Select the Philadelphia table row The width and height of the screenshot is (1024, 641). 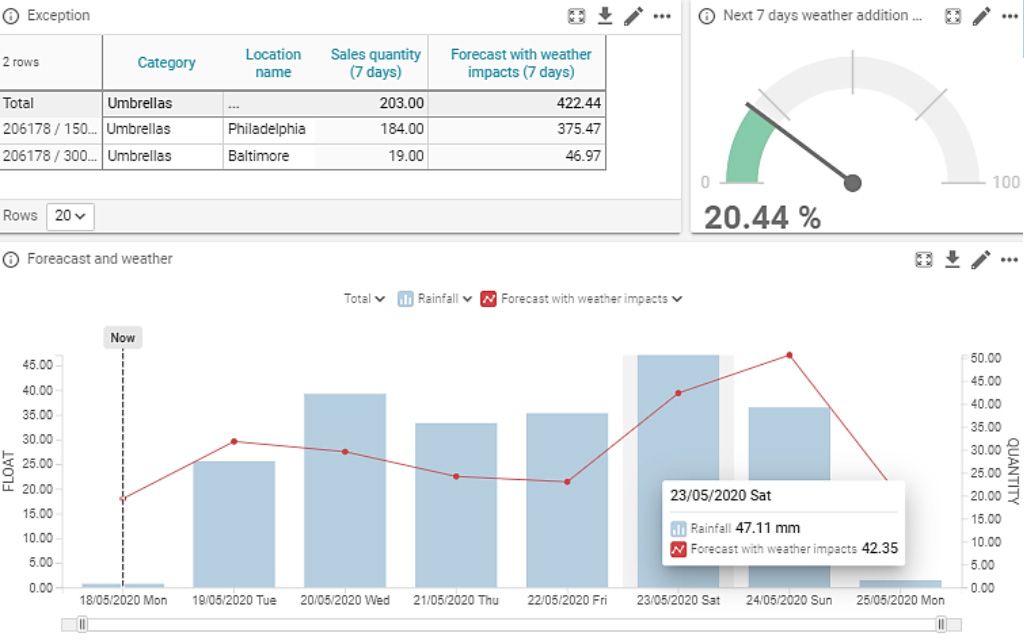tap(266, 129)
